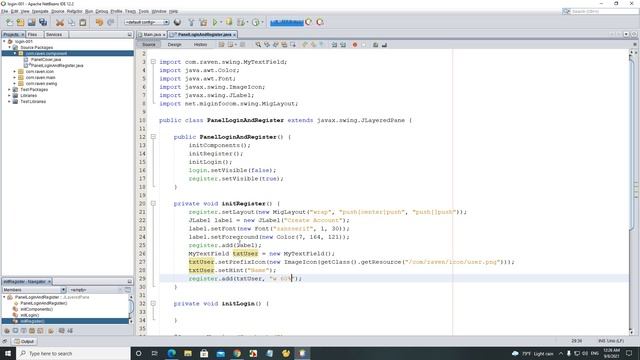
Task: Open the File menu
Action: pos(5,11)
